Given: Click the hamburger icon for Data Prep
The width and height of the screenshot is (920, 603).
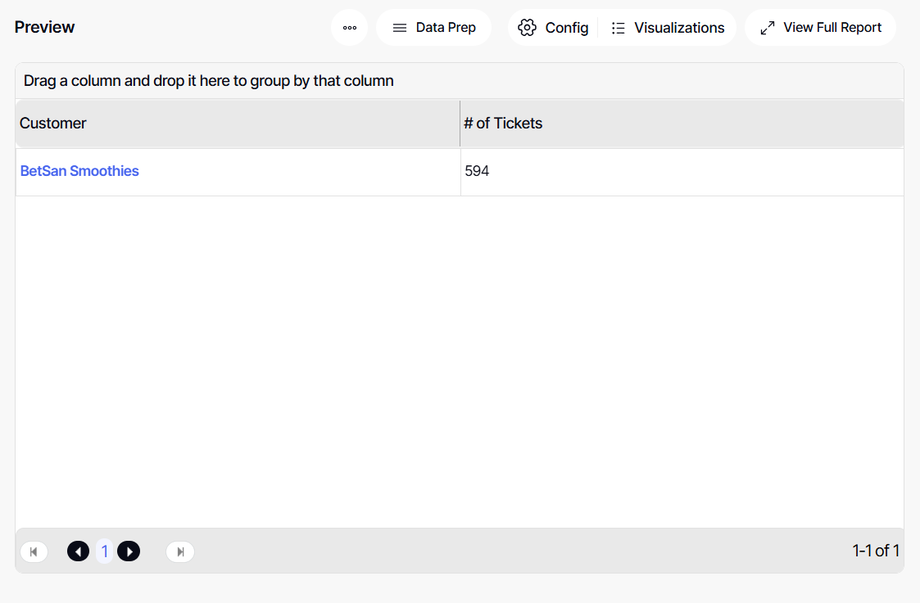Looking at the screenshot, I should pos(400,28).
